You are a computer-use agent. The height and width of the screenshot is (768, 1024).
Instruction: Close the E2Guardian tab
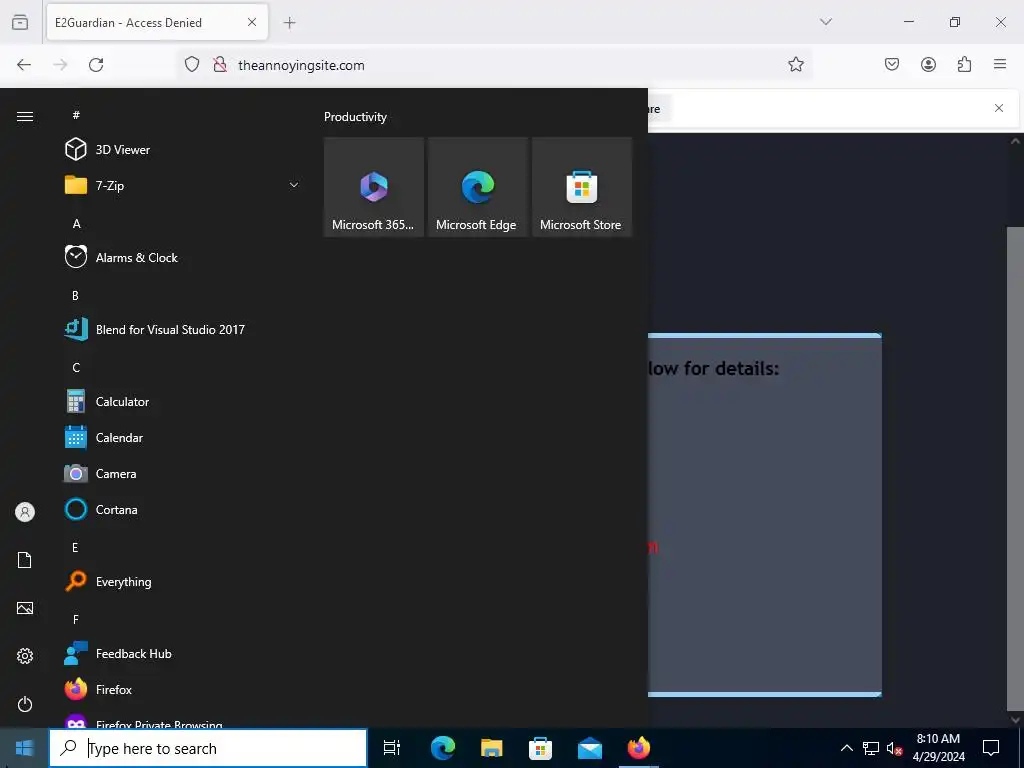tap(252, 22)
